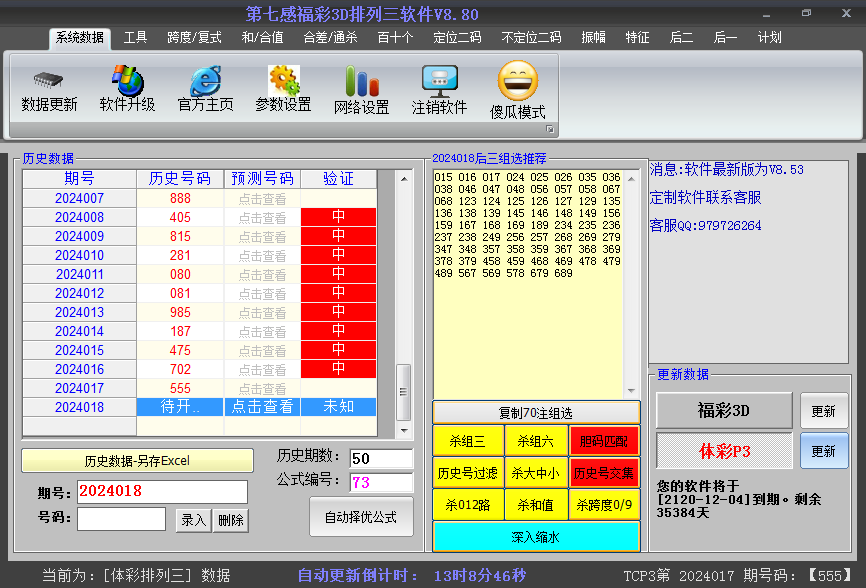Click 待开.. cell in row 2024018

pyautogui.click(x=180, y=406)
